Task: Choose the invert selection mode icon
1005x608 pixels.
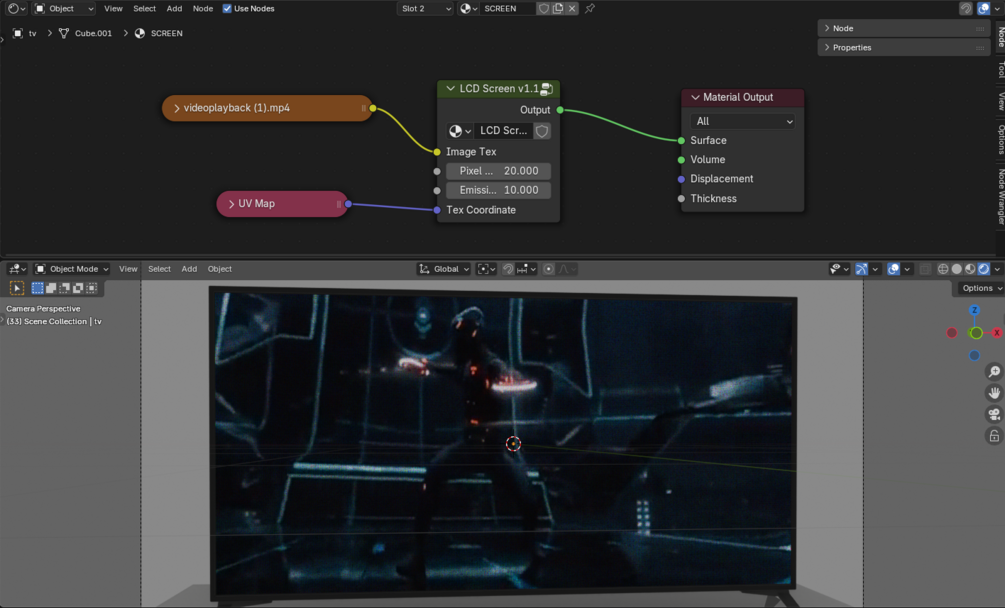Action: pos(78,288)
